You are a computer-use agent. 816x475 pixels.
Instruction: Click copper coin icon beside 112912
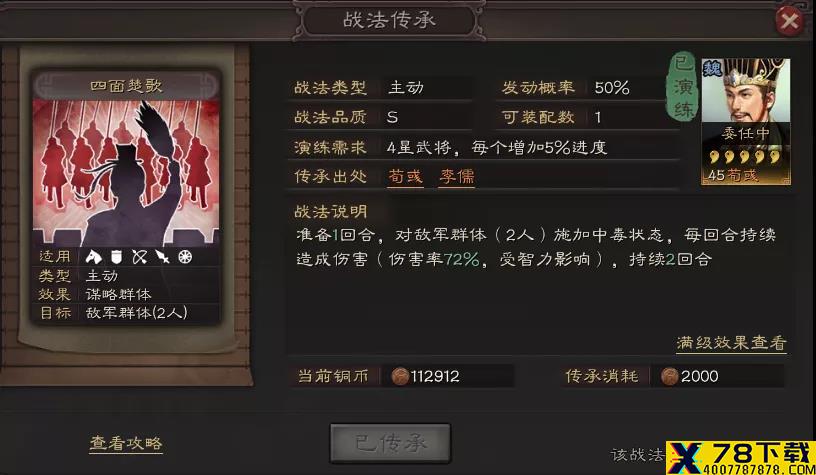[400, 376]
